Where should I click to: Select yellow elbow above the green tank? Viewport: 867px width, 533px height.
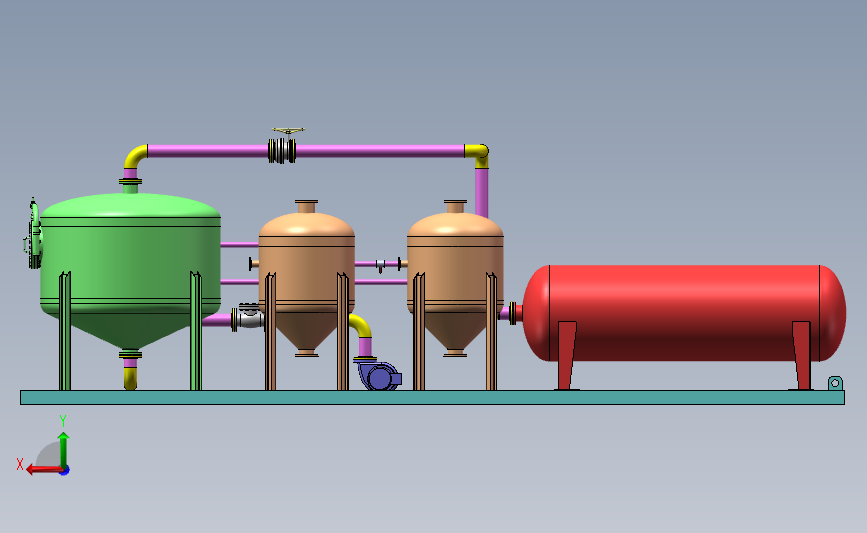tap(135, 156)
